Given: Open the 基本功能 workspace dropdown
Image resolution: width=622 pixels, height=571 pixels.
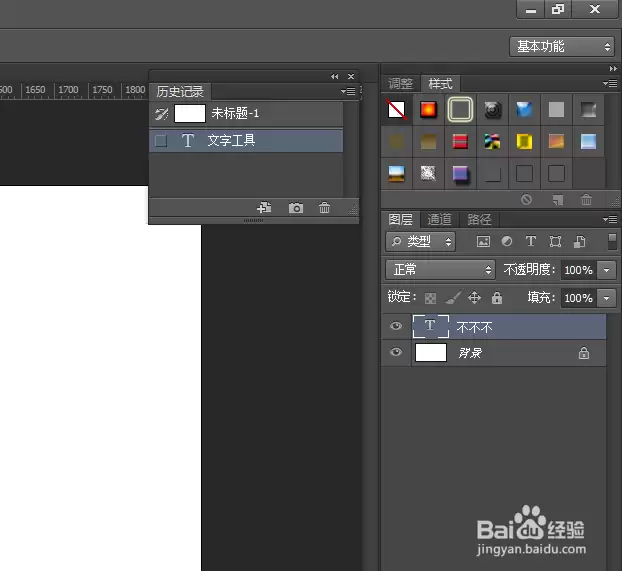Looking at the screenshot, I should click(x=562, y=47).
